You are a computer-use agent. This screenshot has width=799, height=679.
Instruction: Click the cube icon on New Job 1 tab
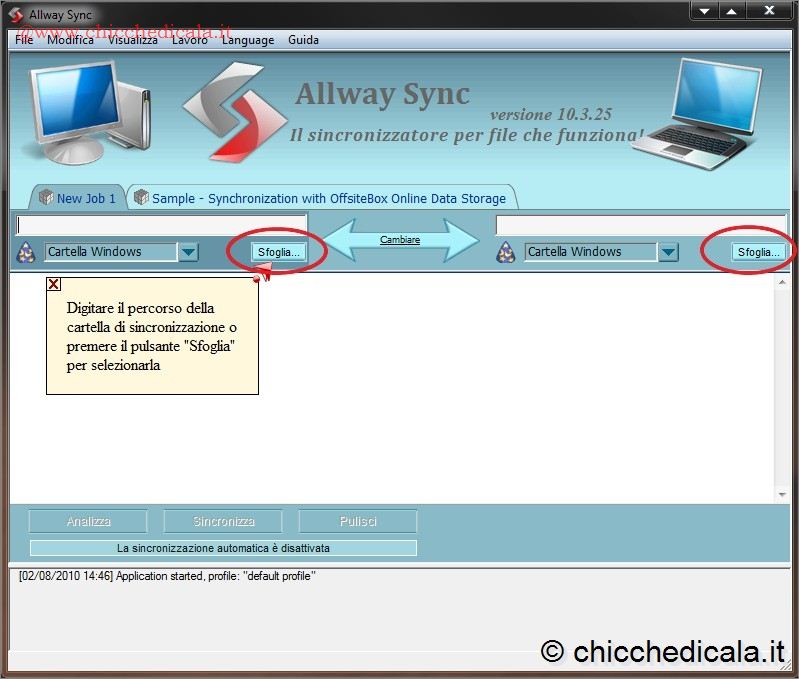pyautogui.click(x=45, y=197)
